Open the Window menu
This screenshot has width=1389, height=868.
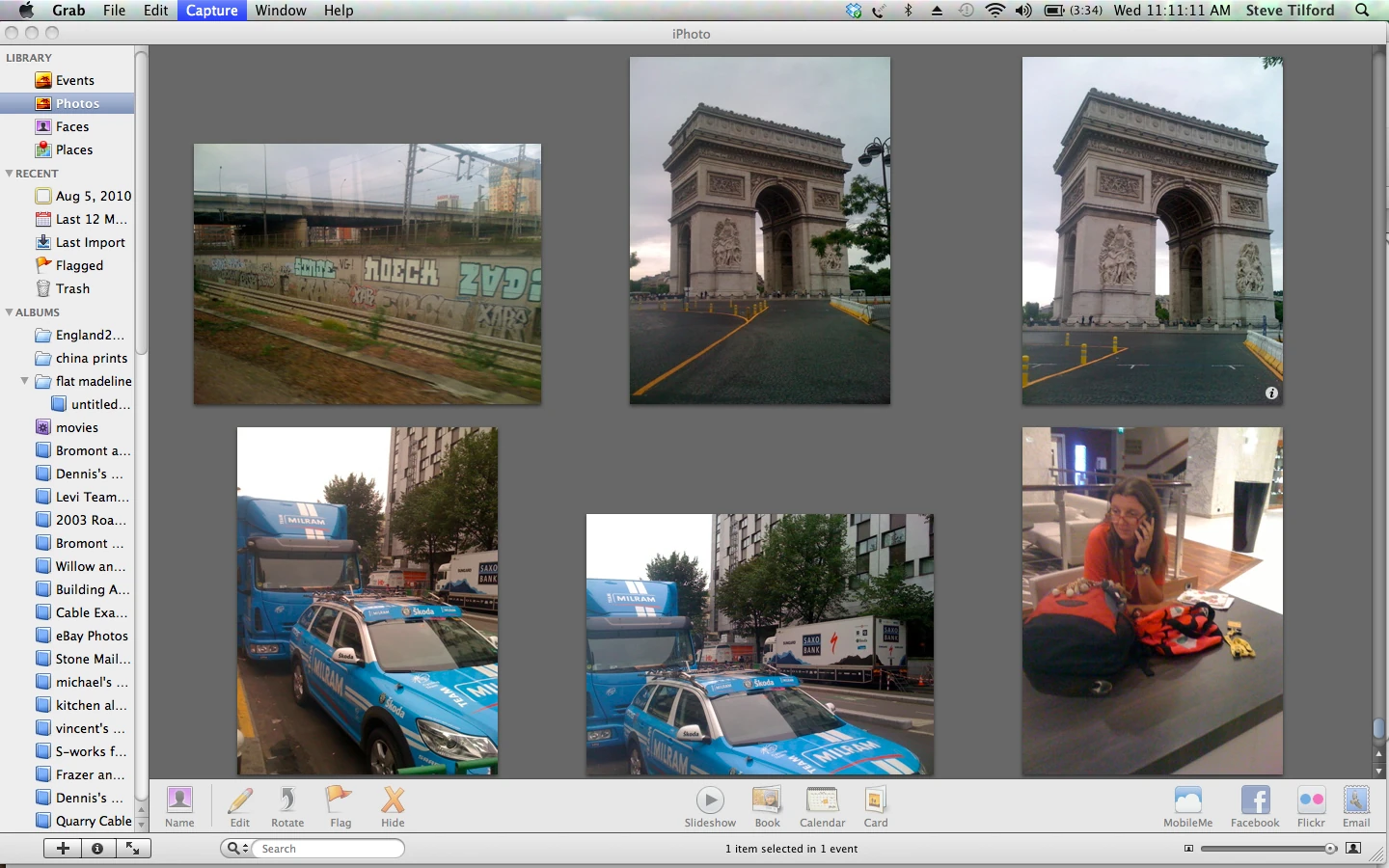[x=281, y=11]
